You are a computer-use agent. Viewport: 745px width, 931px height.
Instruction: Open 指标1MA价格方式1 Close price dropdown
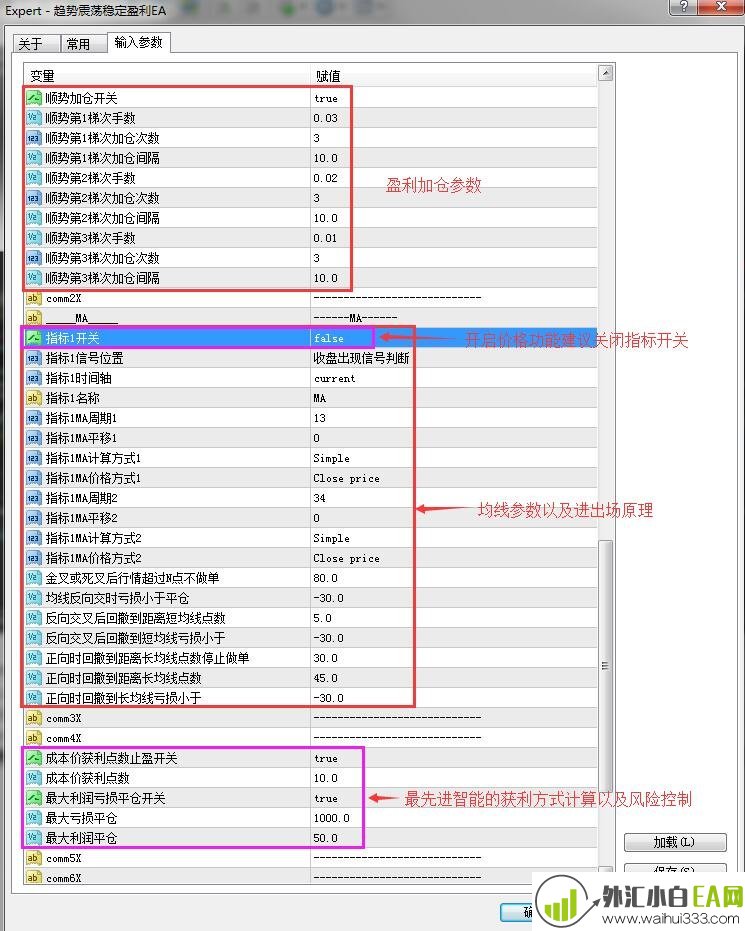(x=347, y=479)
